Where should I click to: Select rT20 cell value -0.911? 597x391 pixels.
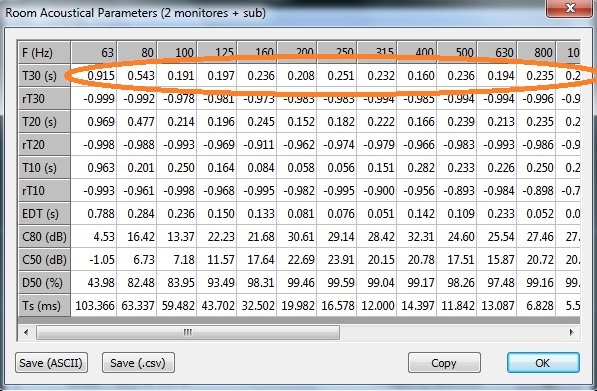(x=257, y=144)
